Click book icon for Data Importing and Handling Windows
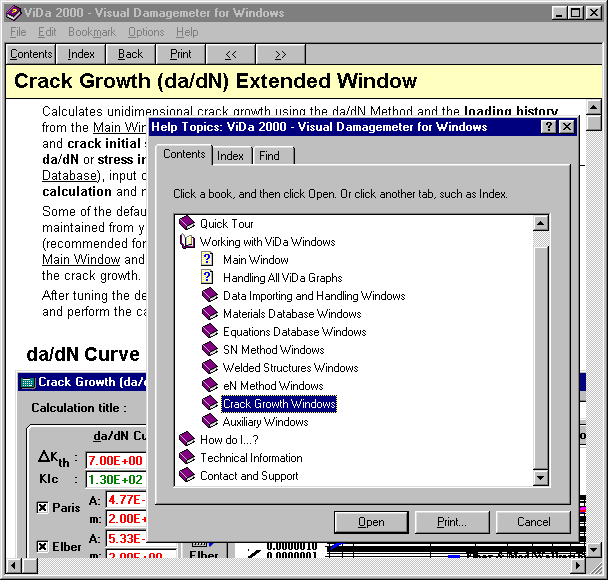Image resolution: width=608 pixels, height=580 pixels. coord(210,295)
